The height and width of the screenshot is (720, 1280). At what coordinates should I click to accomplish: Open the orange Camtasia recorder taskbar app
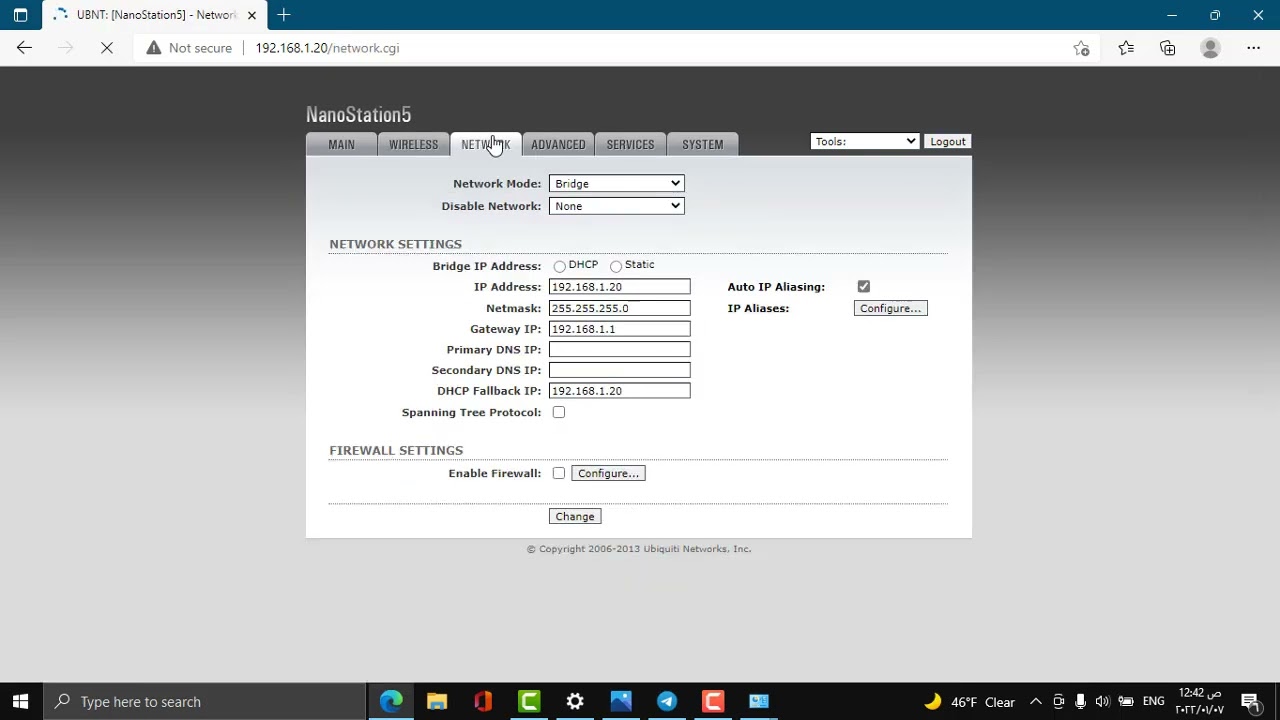713,701
